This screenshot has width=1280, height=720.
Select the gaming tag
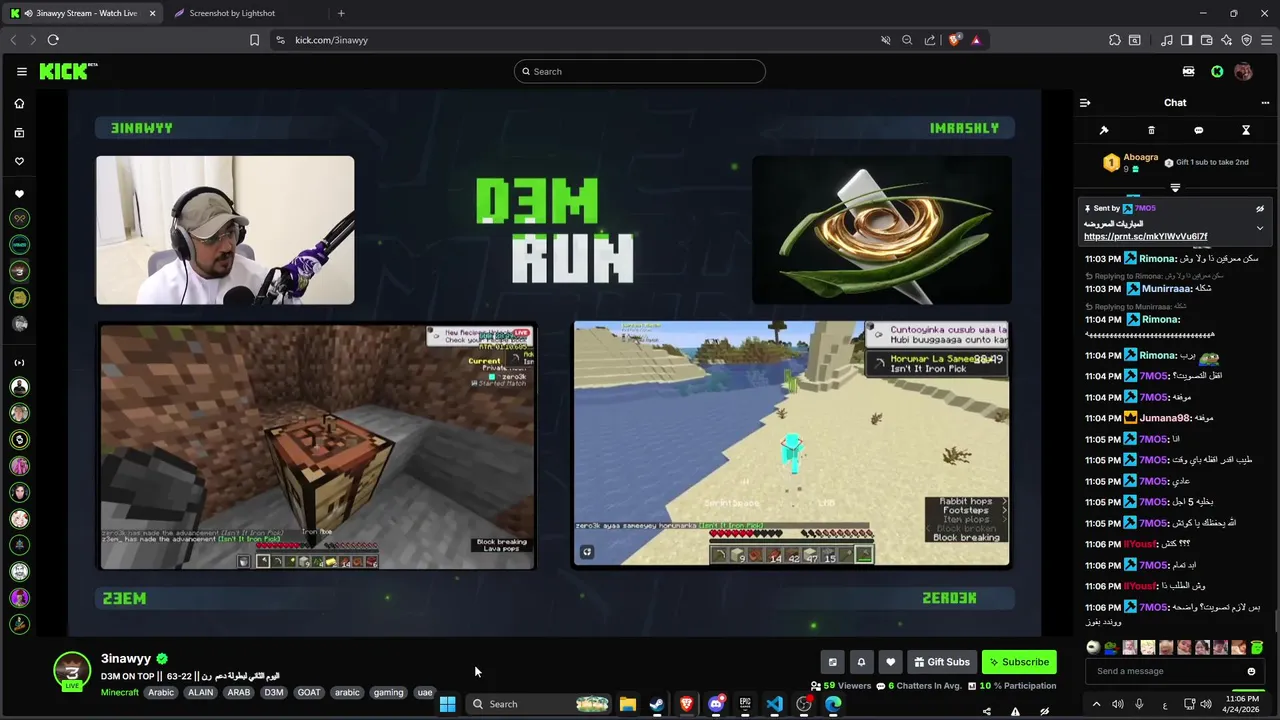point(388,692)
